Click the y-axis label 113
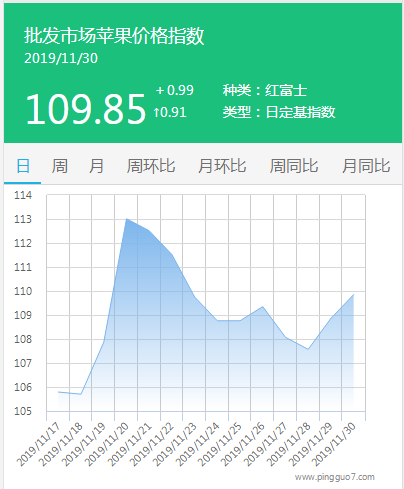Image resolution: width=404 pixels, height=489 pixels. click(23, 219)
